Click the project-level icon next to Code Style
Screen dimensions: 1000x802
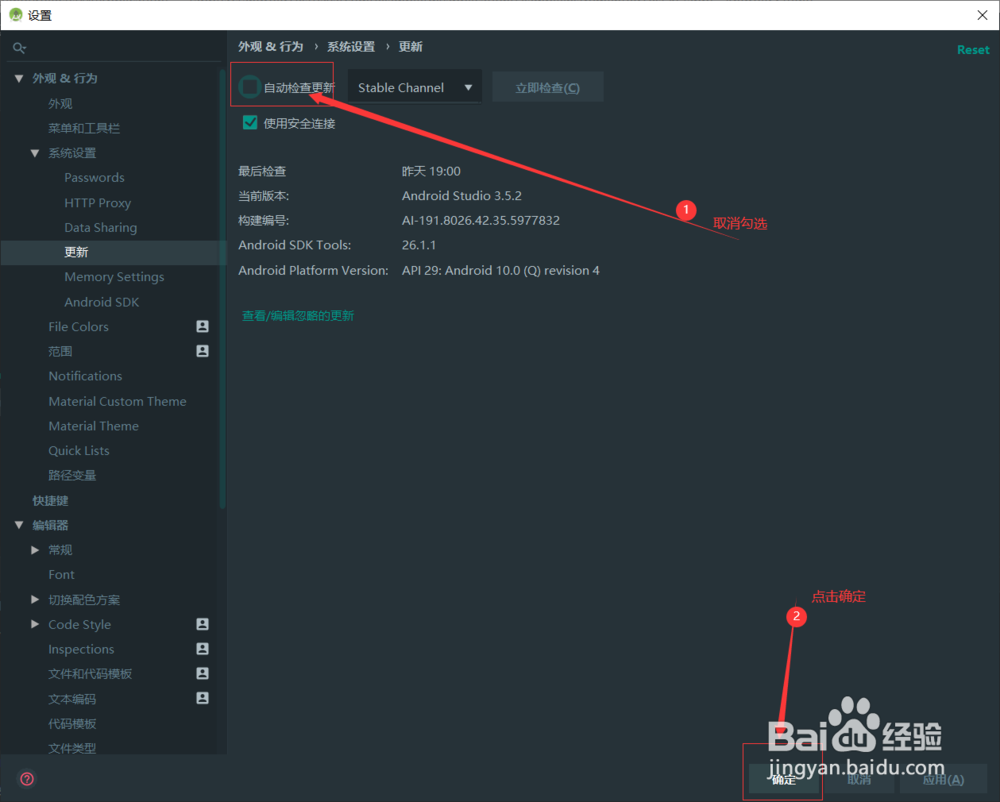pyautogui.click(x=201, y=624)
